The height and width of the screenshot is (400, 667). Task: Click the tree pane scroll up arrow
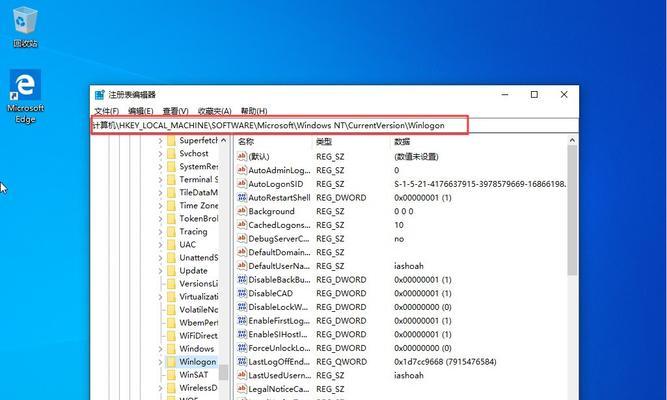(223, 140)
